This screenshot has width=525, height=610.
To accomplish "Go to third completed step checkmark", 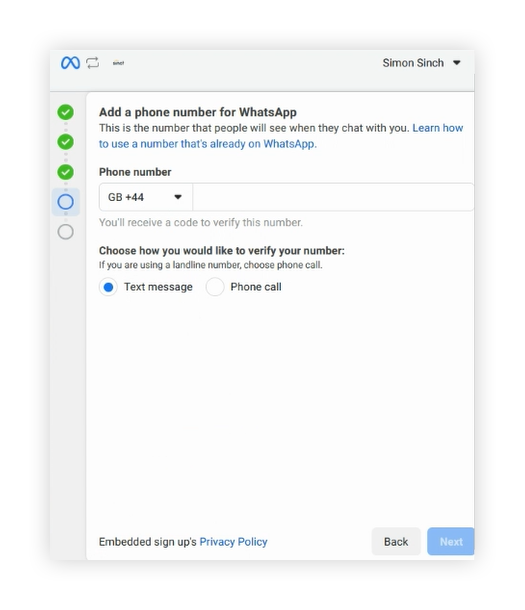I will pos(65,172).
